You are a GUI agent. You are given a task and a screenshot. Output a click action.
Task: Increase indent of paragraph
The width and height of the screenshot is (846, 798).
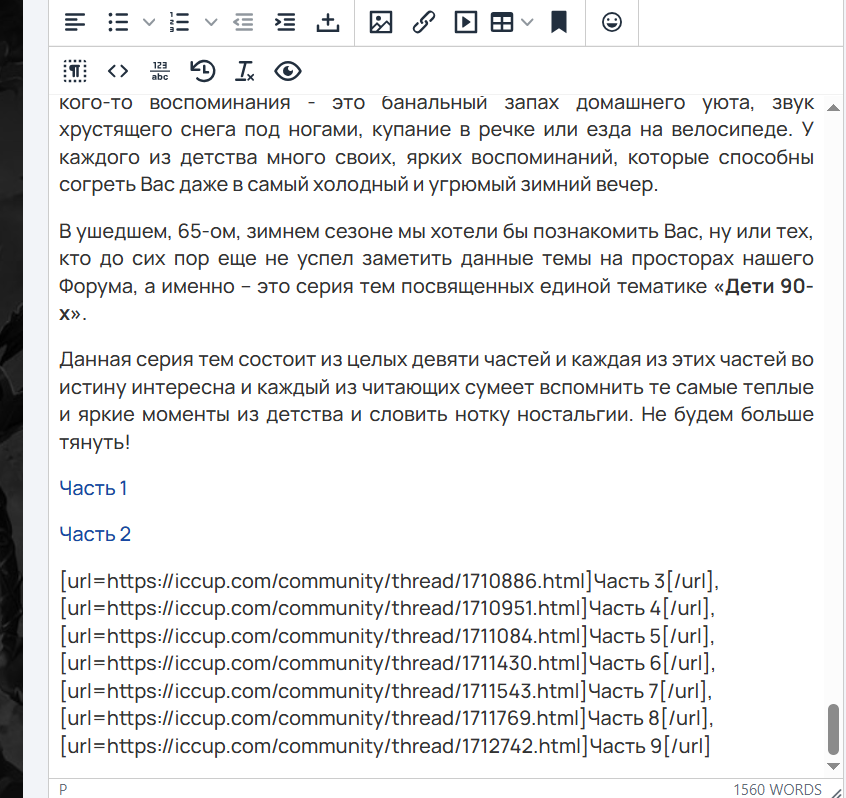285,23
